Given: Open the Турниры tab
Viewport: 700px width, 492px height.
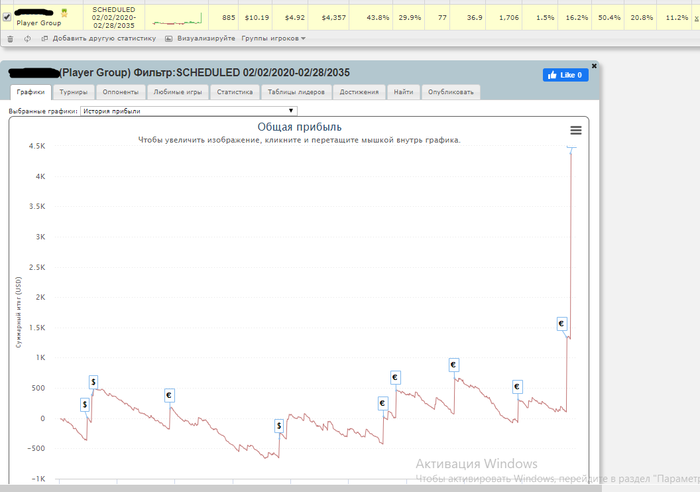Looking at the screenshot, I should pyautogui.click(x=74, y=92).
